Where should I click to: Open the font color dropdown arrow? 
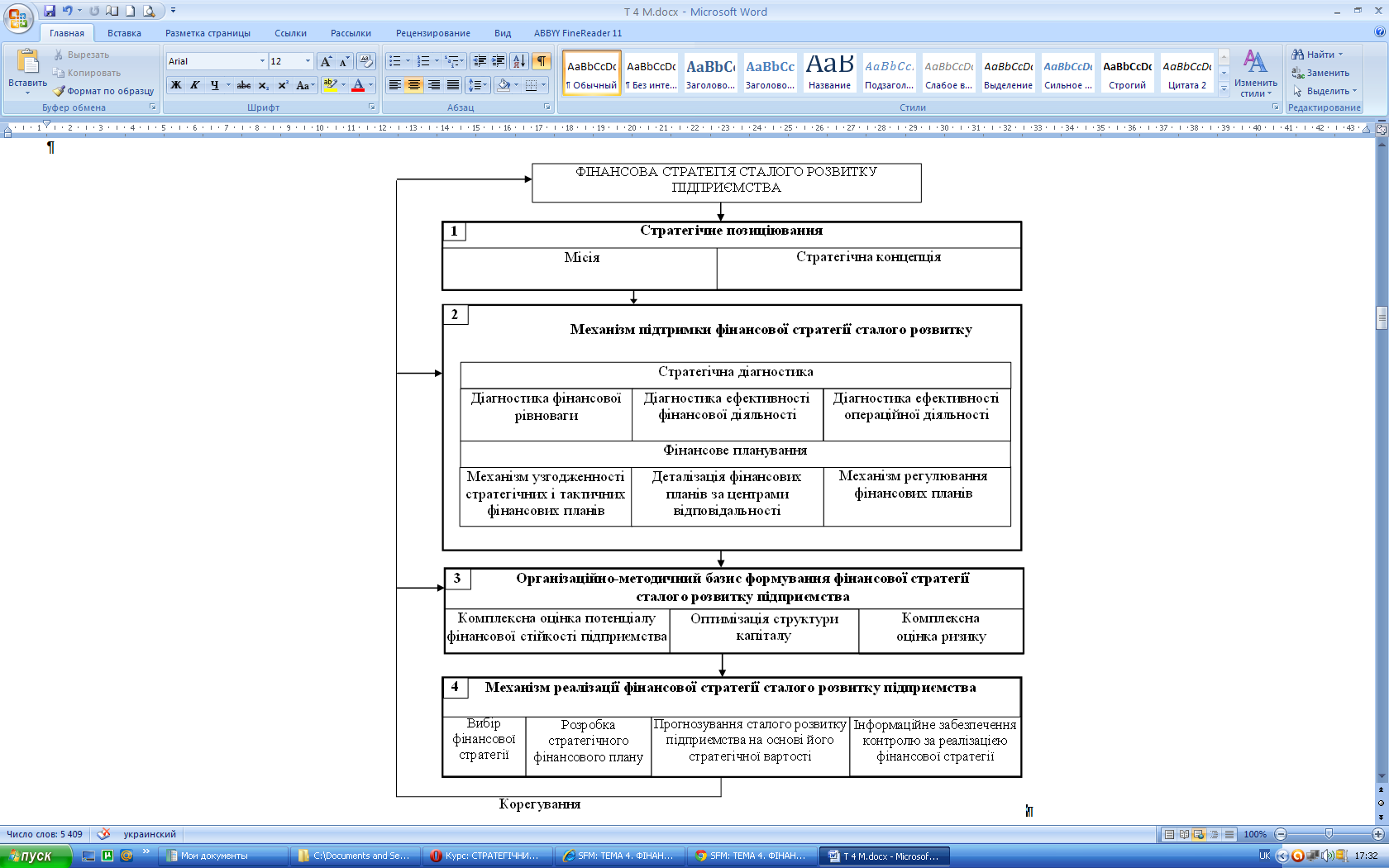pos(370,85)
